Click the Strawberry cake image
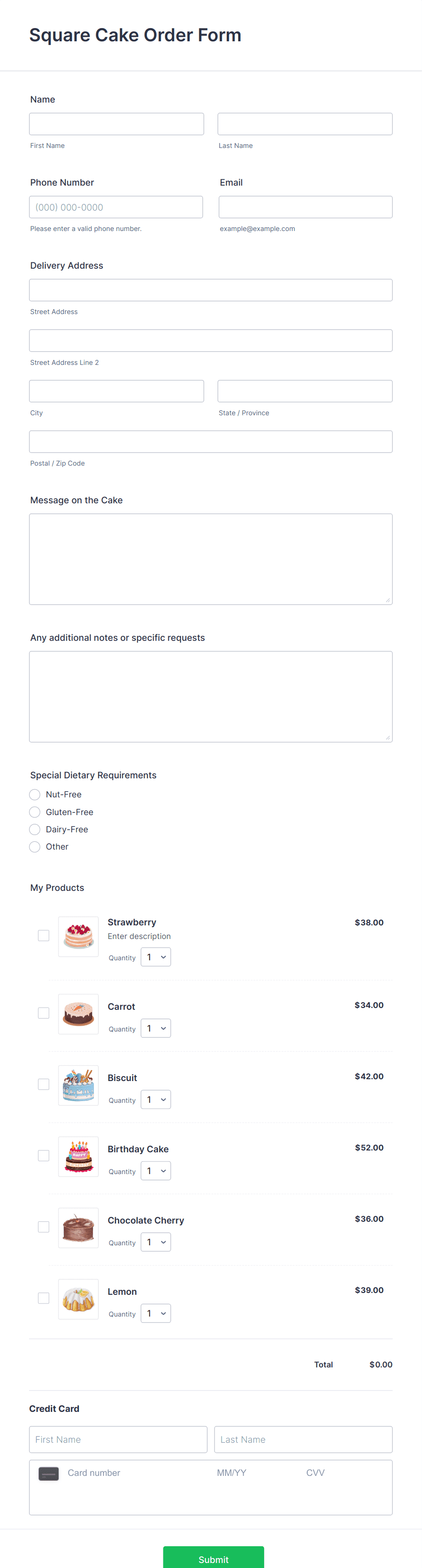The width and height of the screenshot is (422, 1568). [x=78, y=936]
